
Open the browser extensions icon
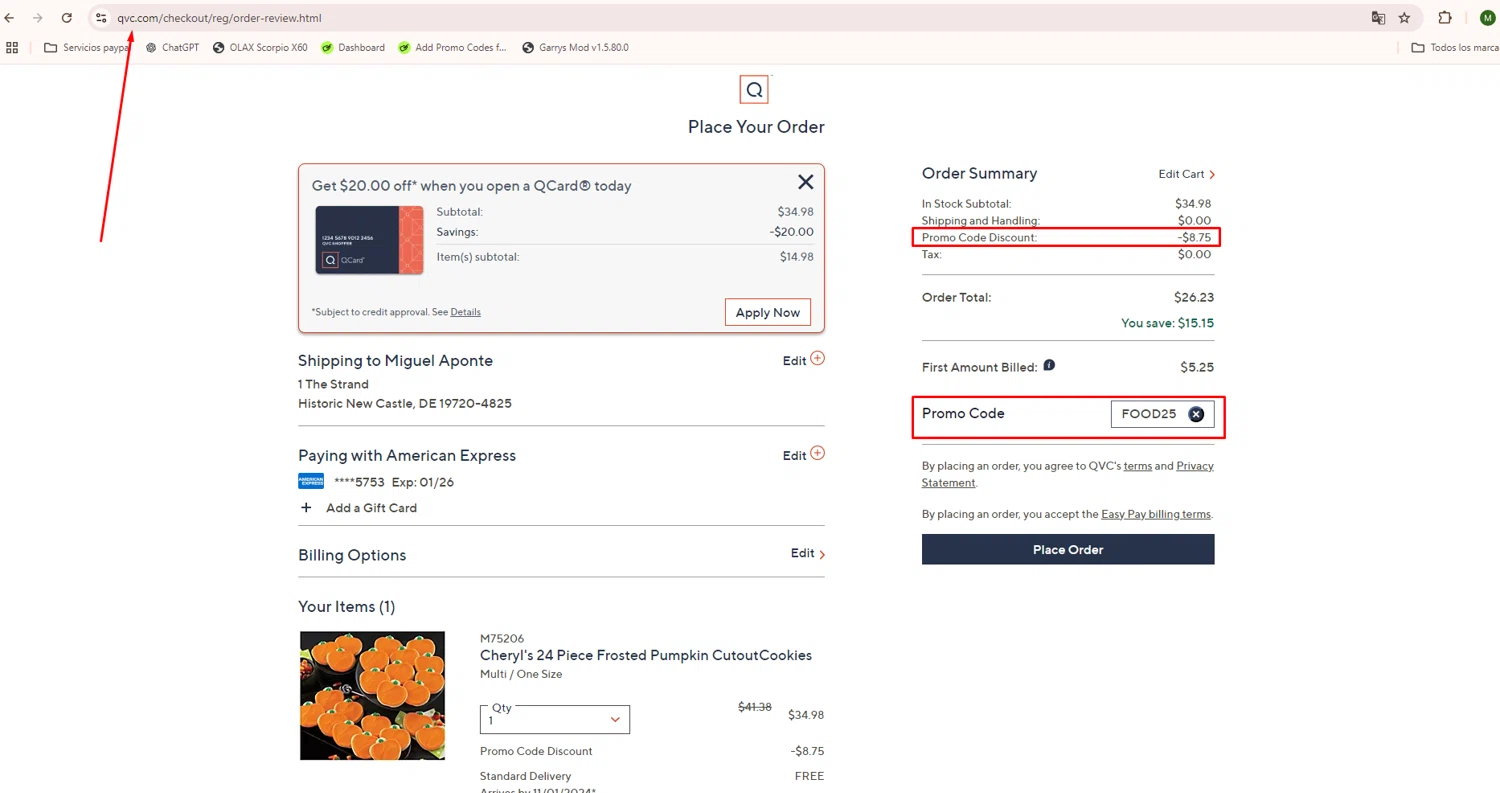tap(1444, 18)
